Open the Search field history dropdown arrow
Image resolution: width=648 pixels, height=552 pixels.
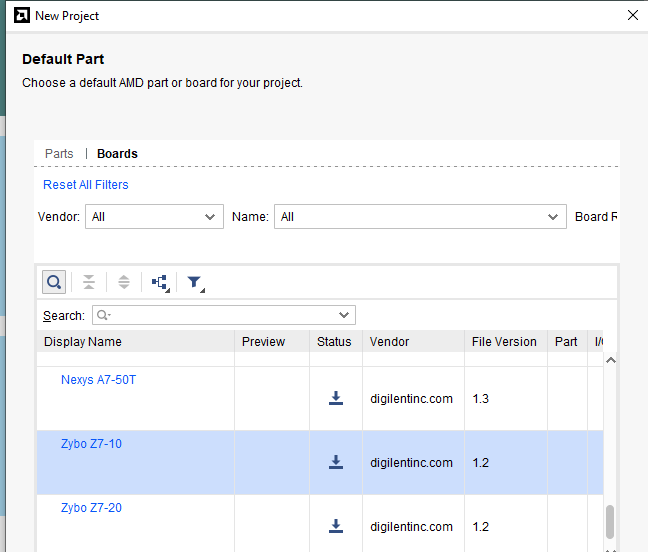point(345,316)
